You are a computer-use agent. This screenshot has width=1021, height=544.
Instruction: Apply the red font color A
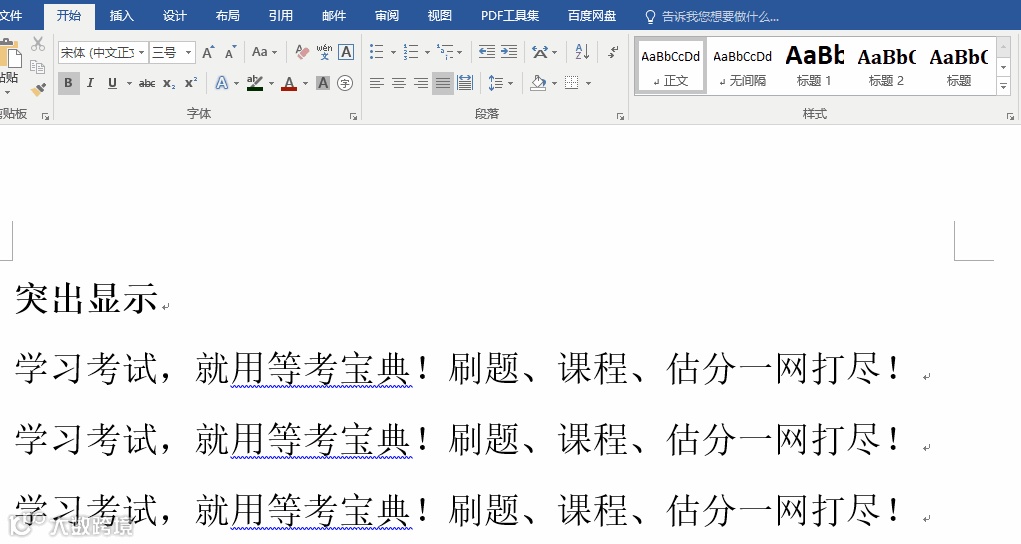point(289,83)
